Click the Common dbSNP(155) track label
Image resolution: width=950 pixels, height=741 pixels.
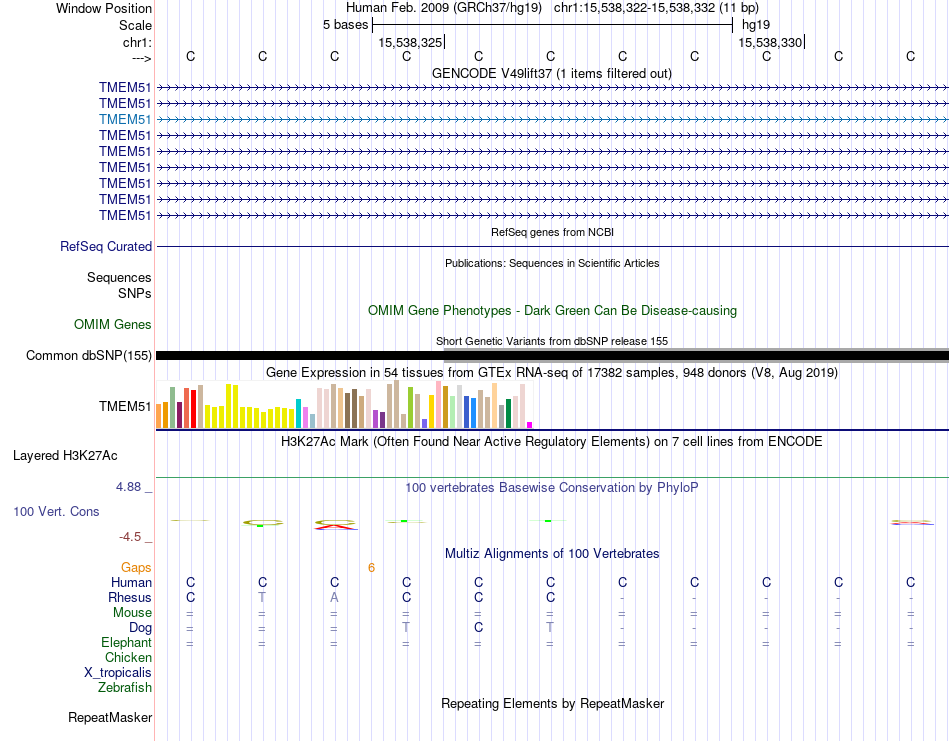click(x=88, y=356)
